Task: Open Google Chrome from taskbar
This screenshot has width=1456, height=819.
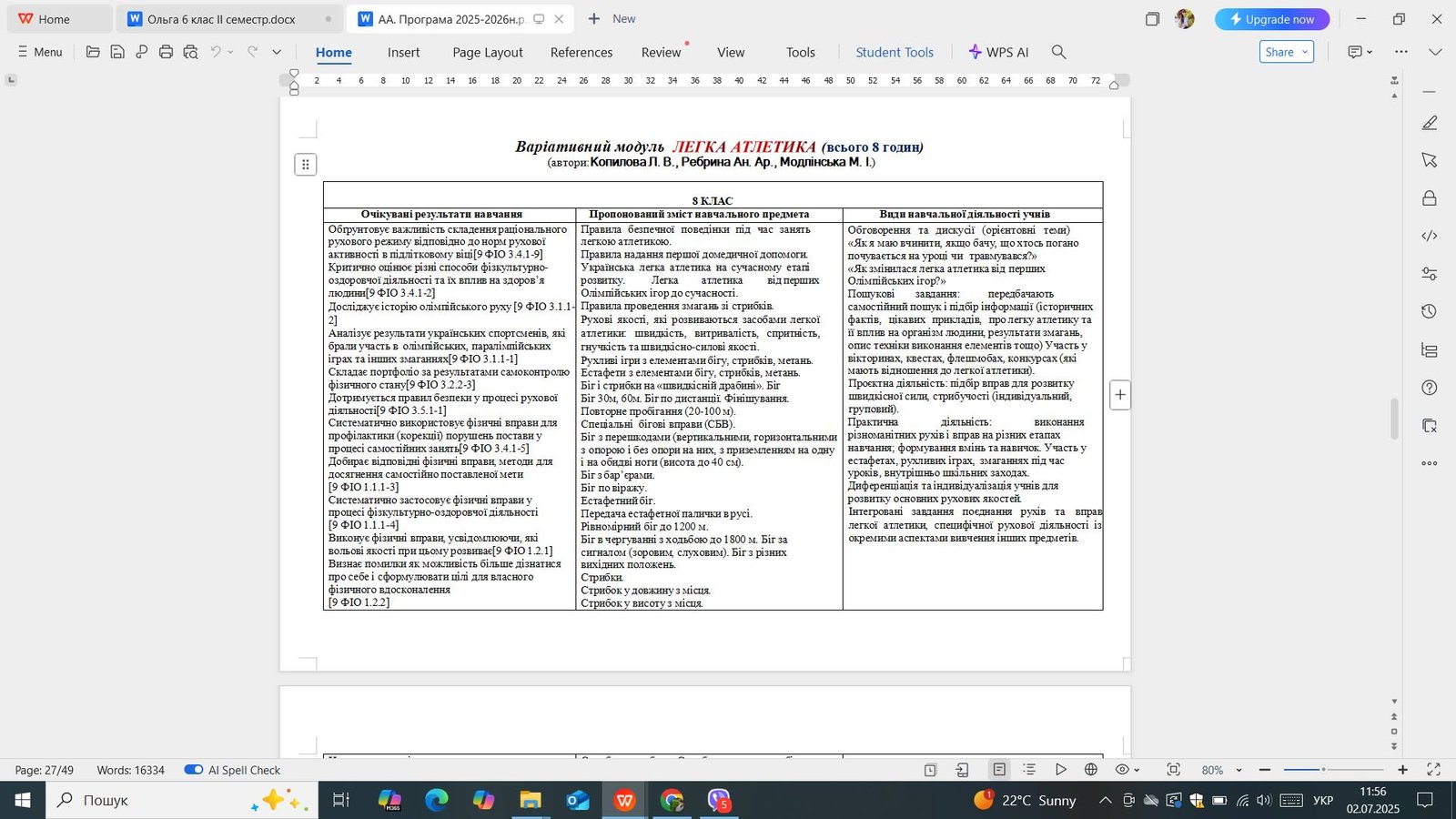Action: click(x=672, y=801)
